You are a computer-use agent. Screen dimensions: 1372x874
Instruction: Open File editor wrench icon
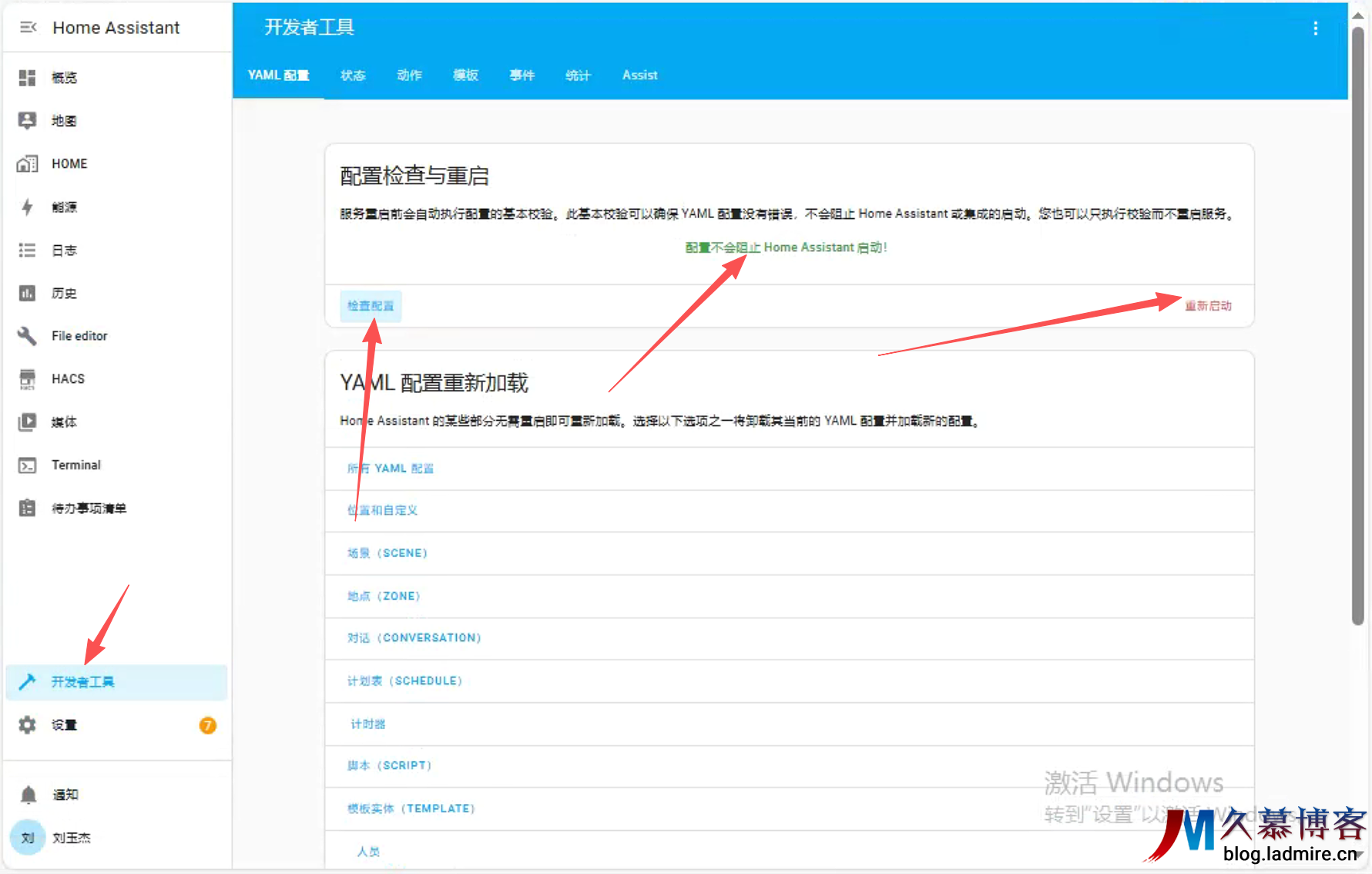tap(28, 336)
